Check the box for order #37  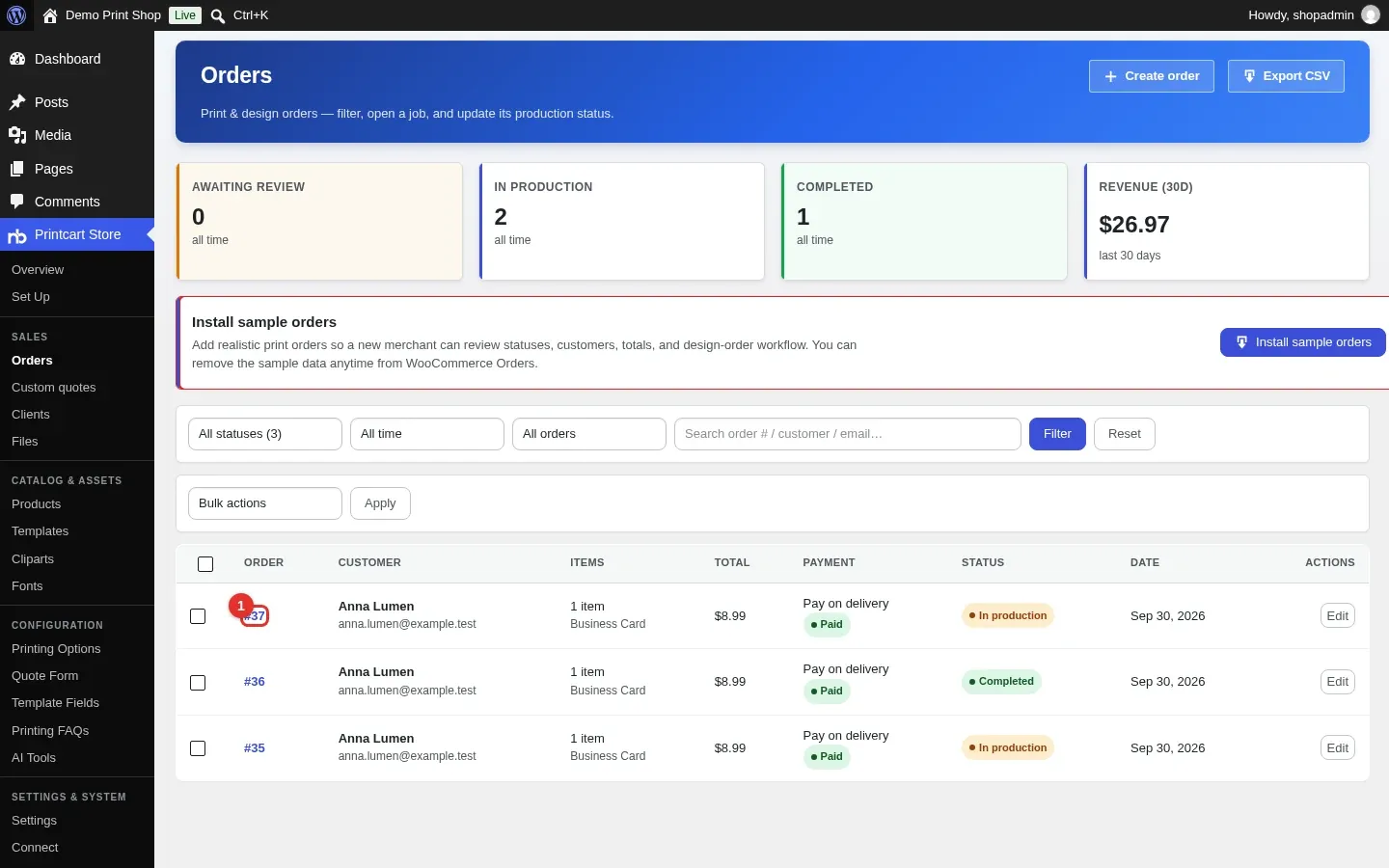[x=198, y=616]
